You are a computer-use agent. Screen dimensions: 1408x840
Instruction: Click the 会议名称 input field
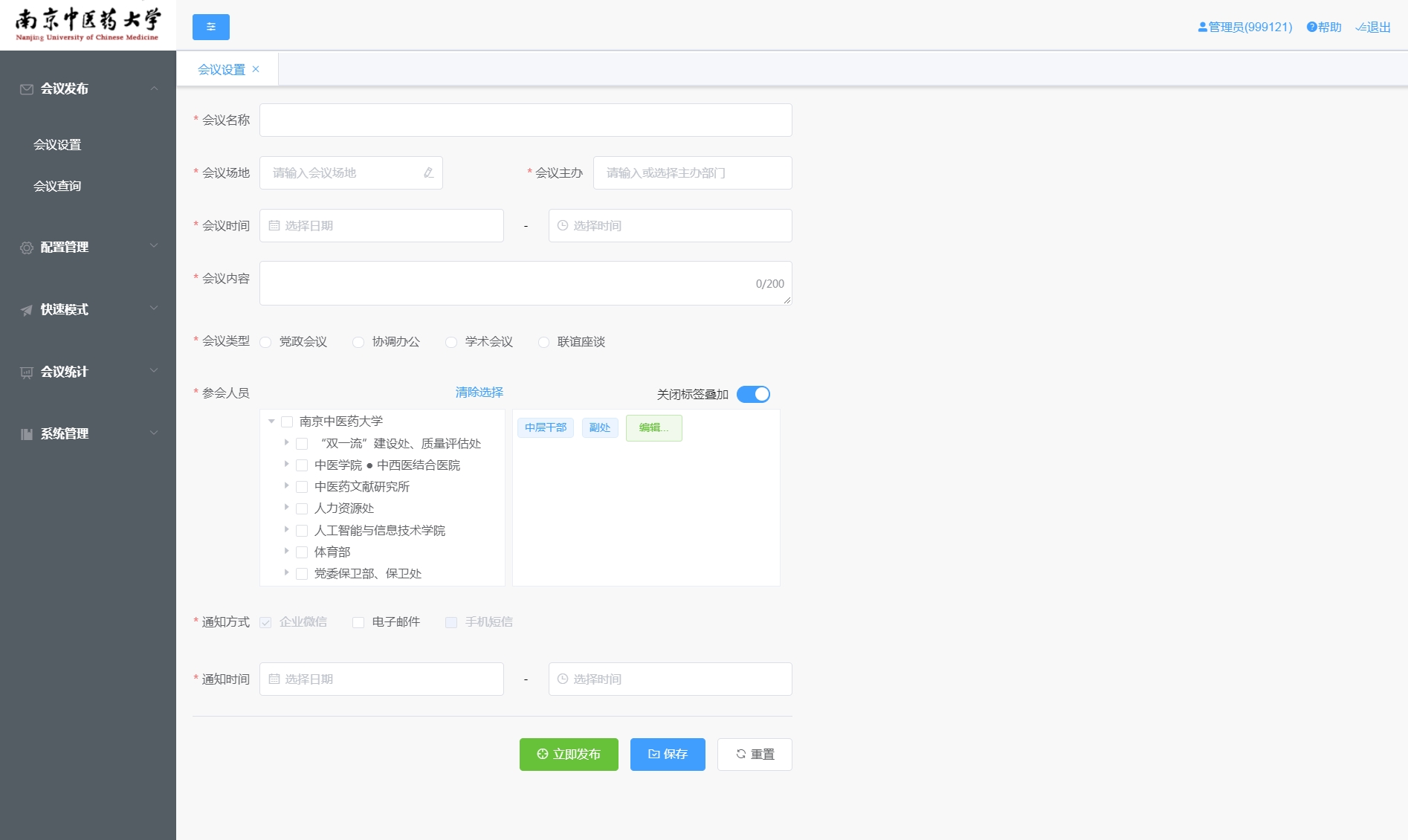pyautogui.click(x=525, y=120)
